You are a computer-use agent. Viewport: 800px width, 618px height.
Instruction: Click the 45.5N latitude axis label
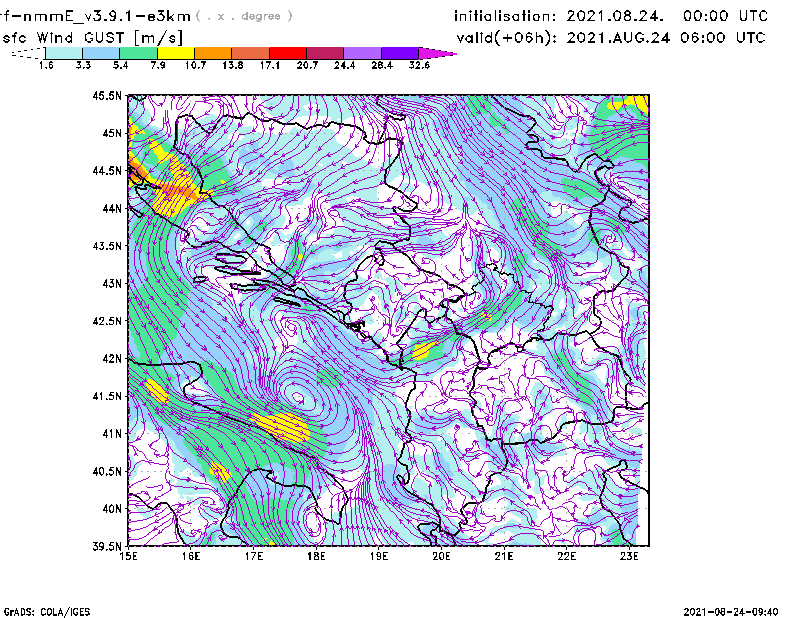pos(107,95)
